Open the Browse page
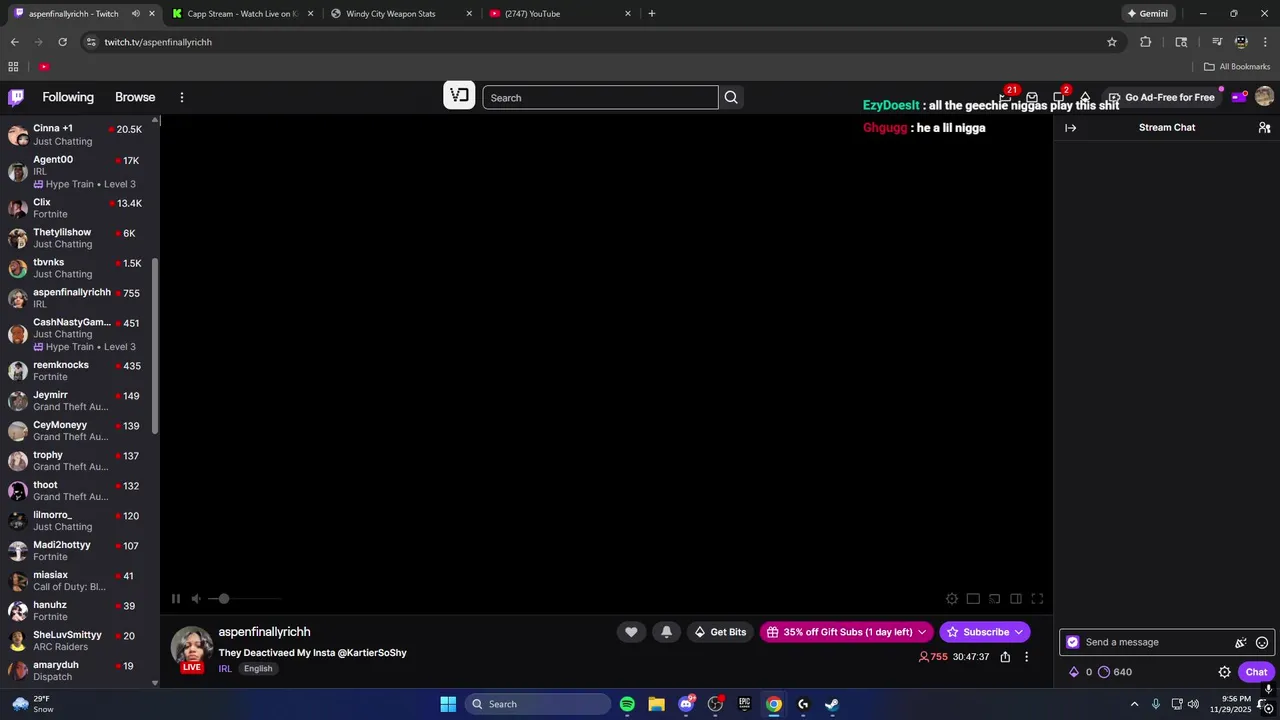The width and height of the screenshot is (1280, 720). (135, 97)
